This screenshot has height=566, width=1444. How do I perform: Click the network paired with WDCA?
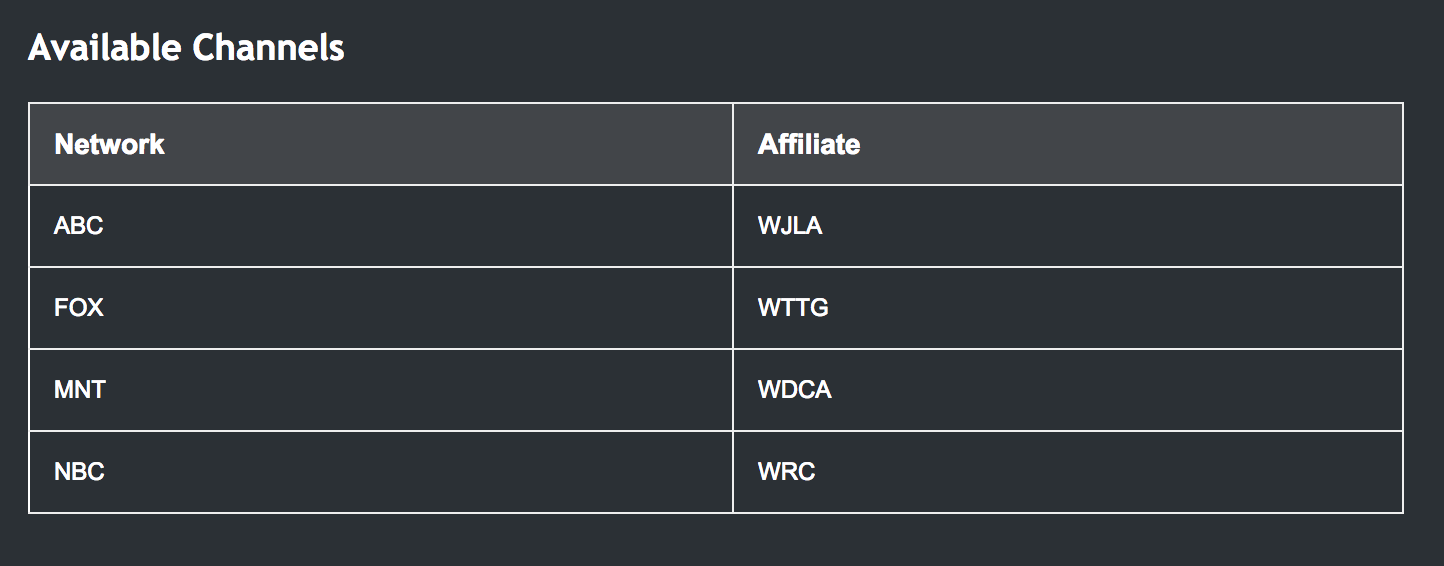tap(80, 390)
